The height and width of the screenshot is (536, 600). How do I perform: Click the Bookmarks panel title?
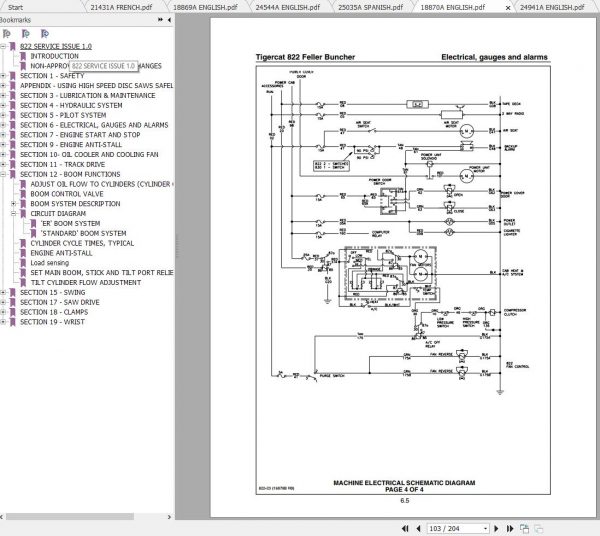(15, 20)
